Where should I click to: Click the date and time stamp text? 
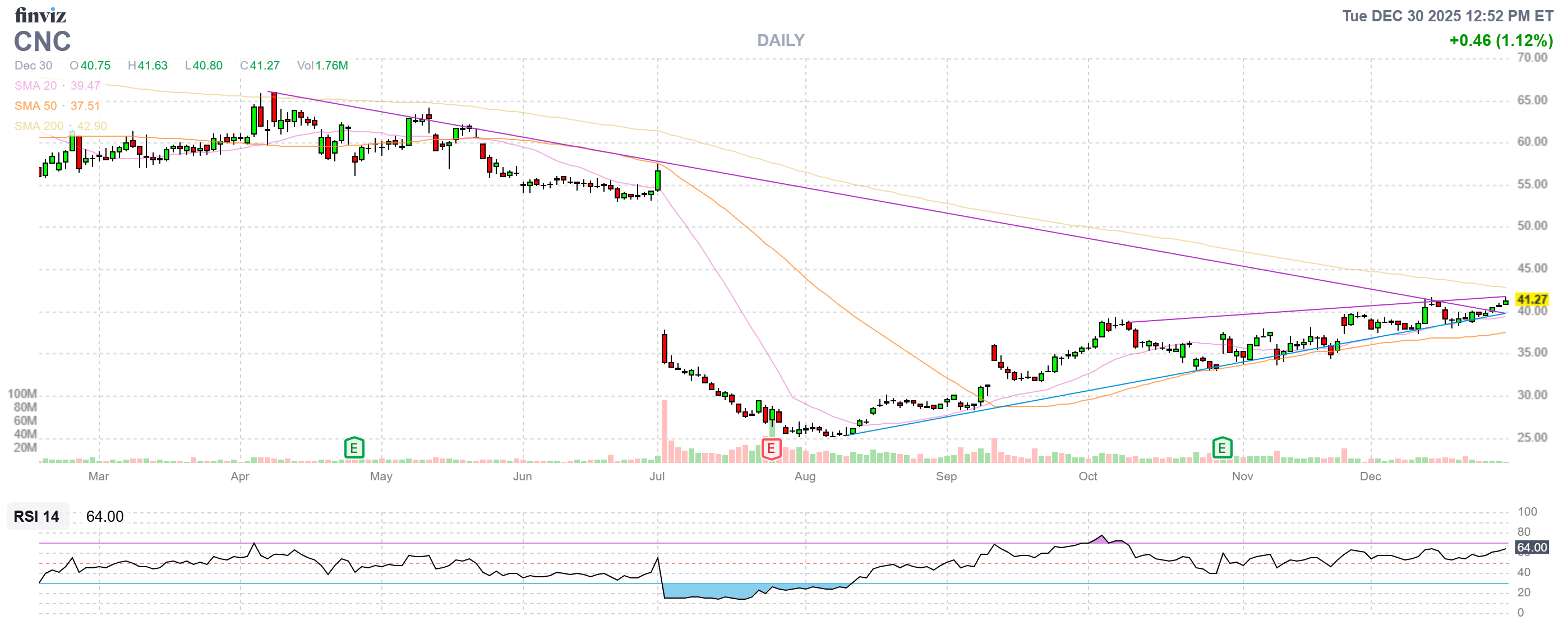(1447, 16)
